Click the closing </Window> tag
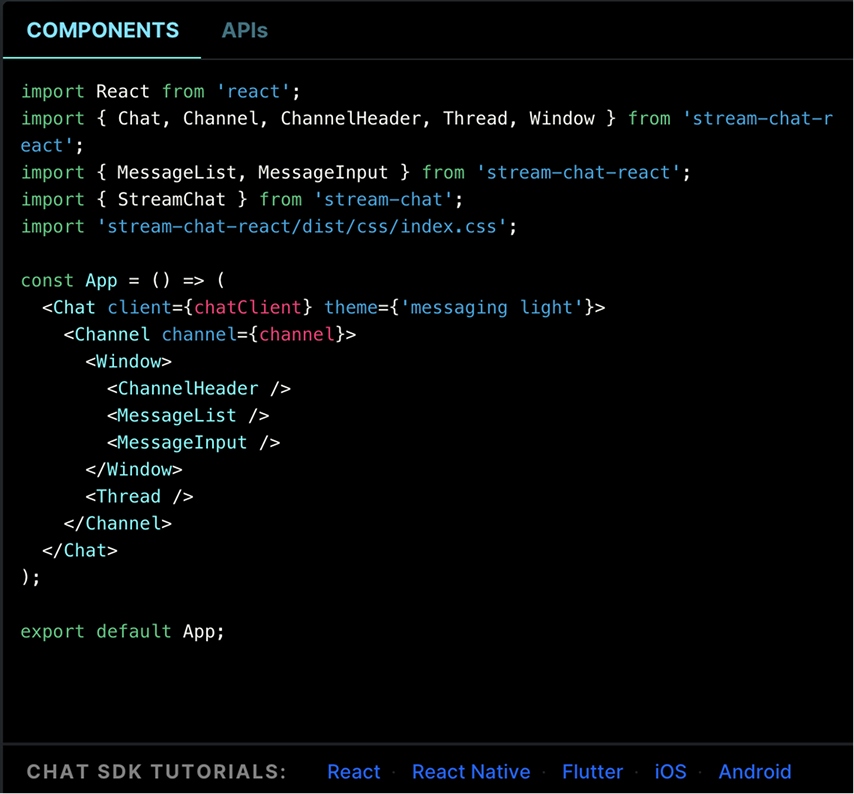Image resolution: width=854 pixels, height=794 pixels. [x=134, y=469]
